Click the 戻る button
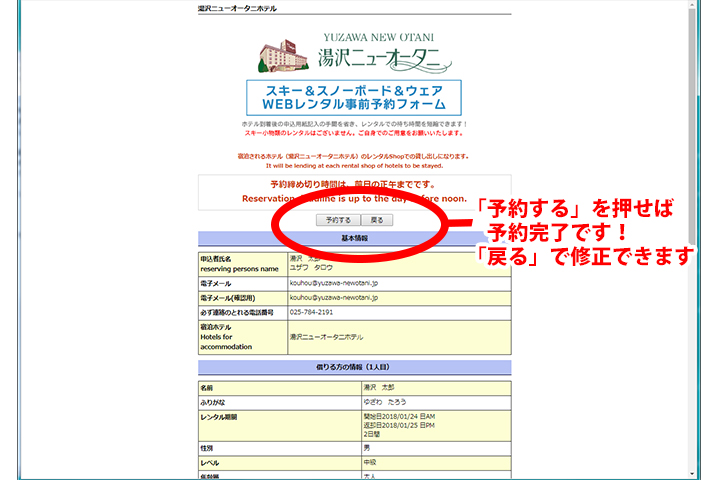 [x=377, y=220]
